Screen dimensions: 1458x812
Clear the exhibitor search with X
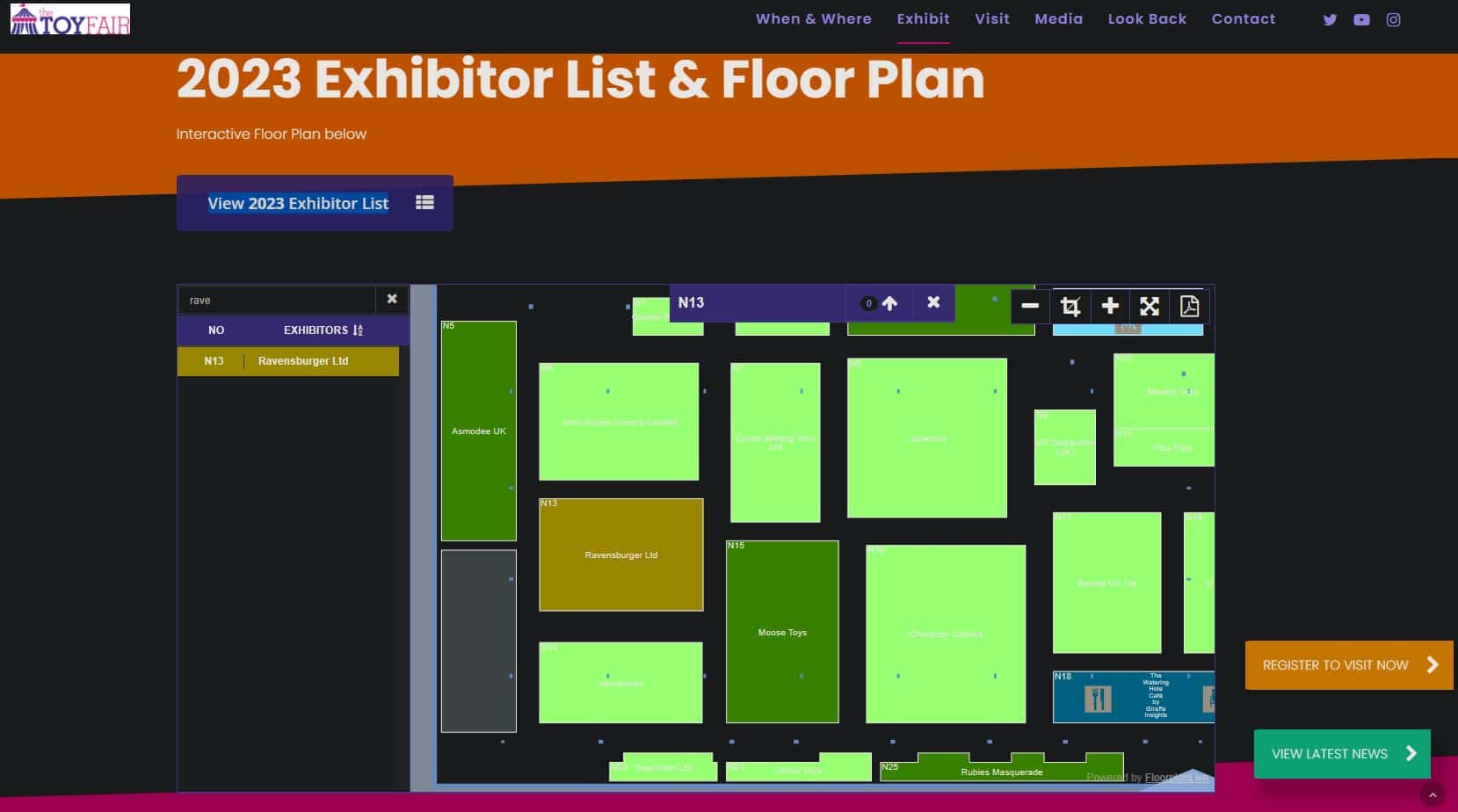click(x=392, y=299)
